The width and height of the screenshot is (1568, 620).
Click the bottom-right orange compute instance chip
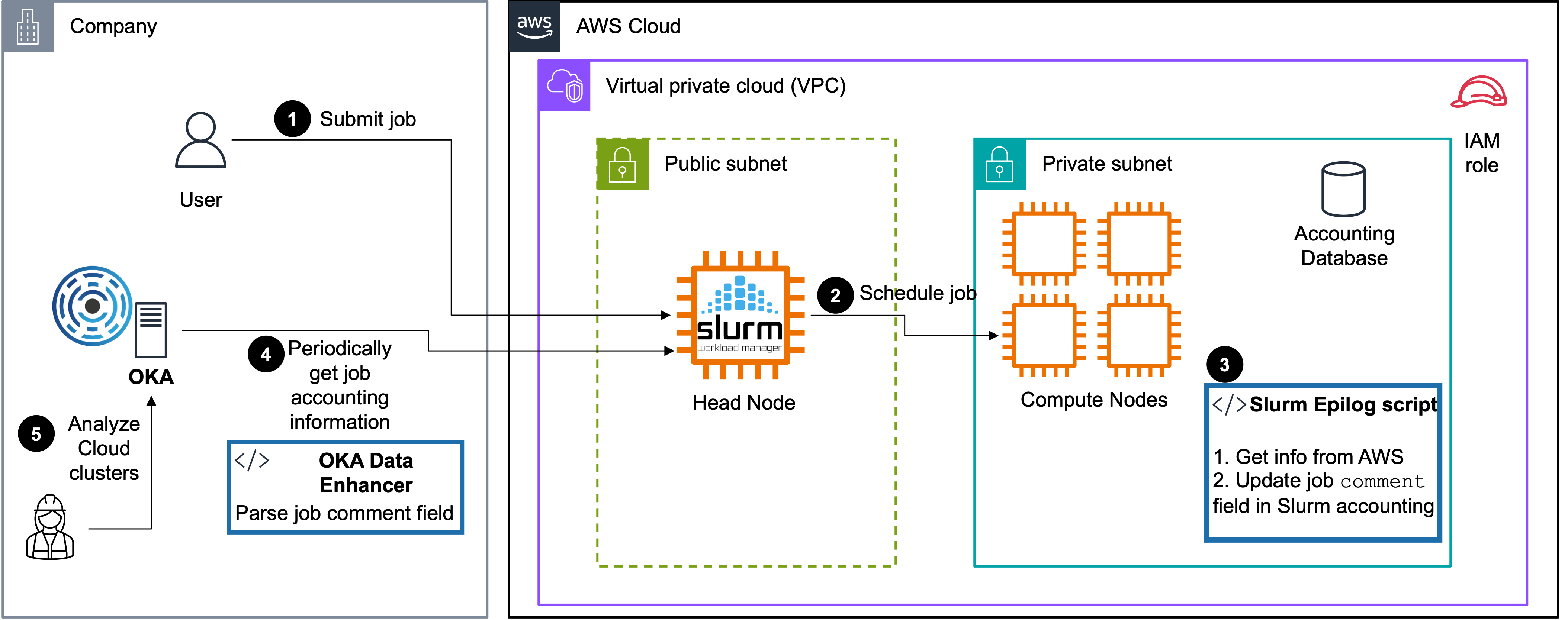pyautogui.click(x=1139, y=335)
